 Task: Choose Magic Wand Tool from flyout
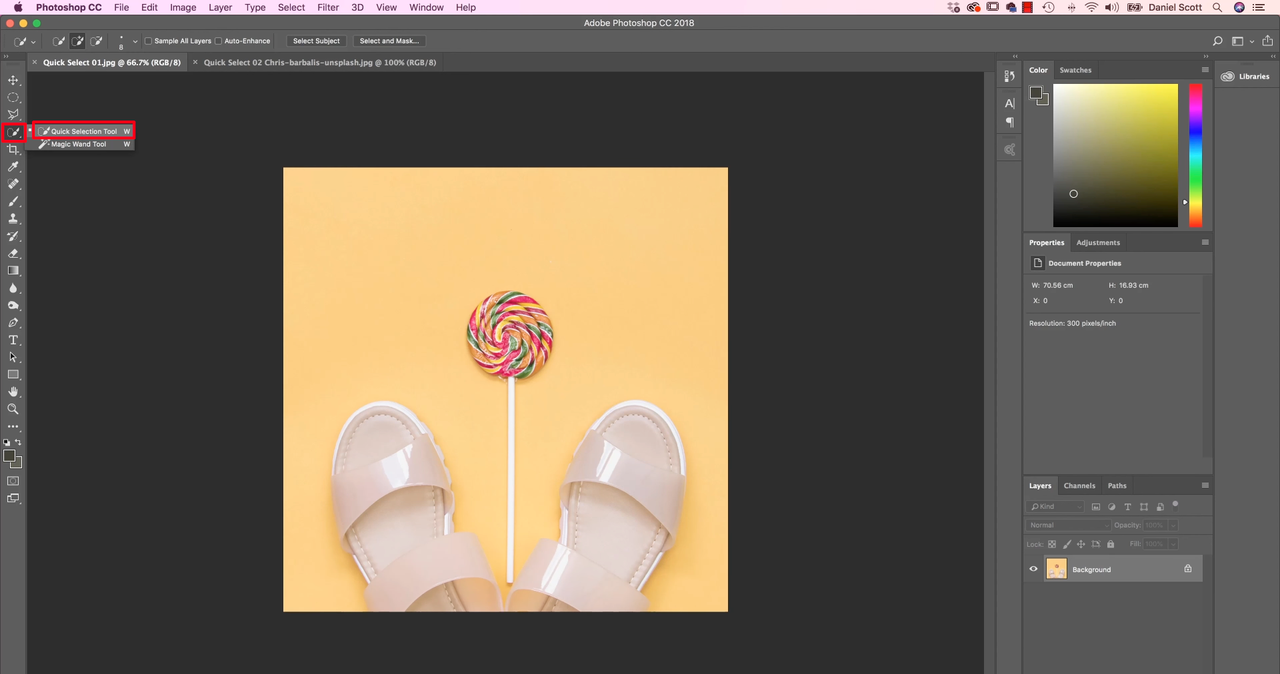[x=84, y=144]
